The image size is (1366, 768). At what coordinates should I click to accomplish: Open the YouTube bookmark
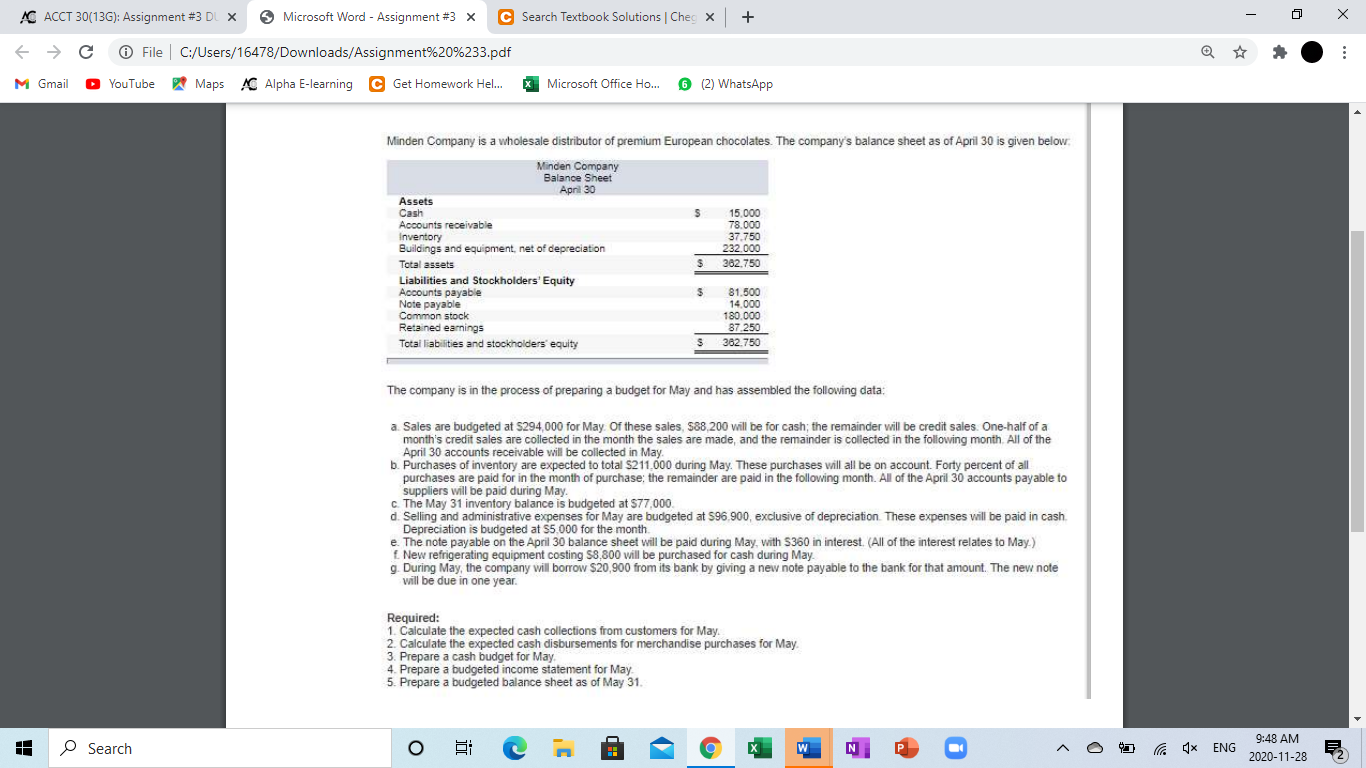(x=119, y=84)
